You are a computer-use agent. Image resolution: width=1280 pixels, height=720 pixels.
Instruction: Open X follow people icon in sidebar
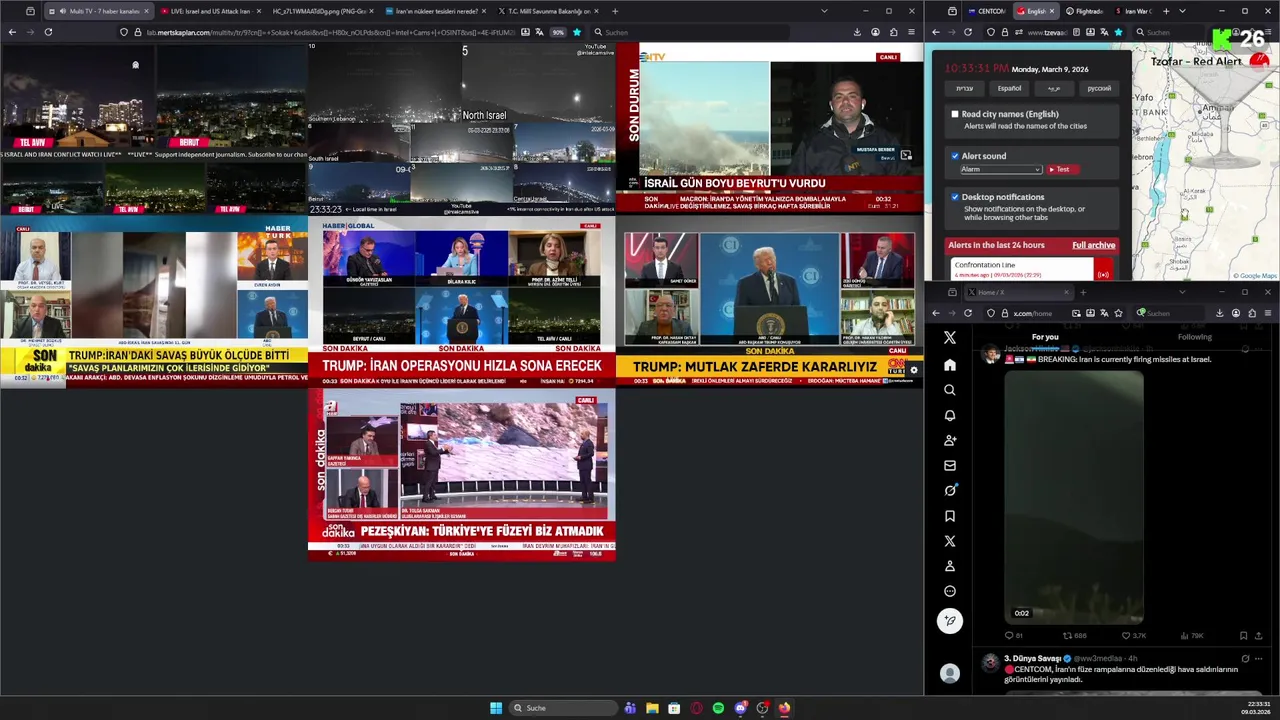tap(950, 440)
